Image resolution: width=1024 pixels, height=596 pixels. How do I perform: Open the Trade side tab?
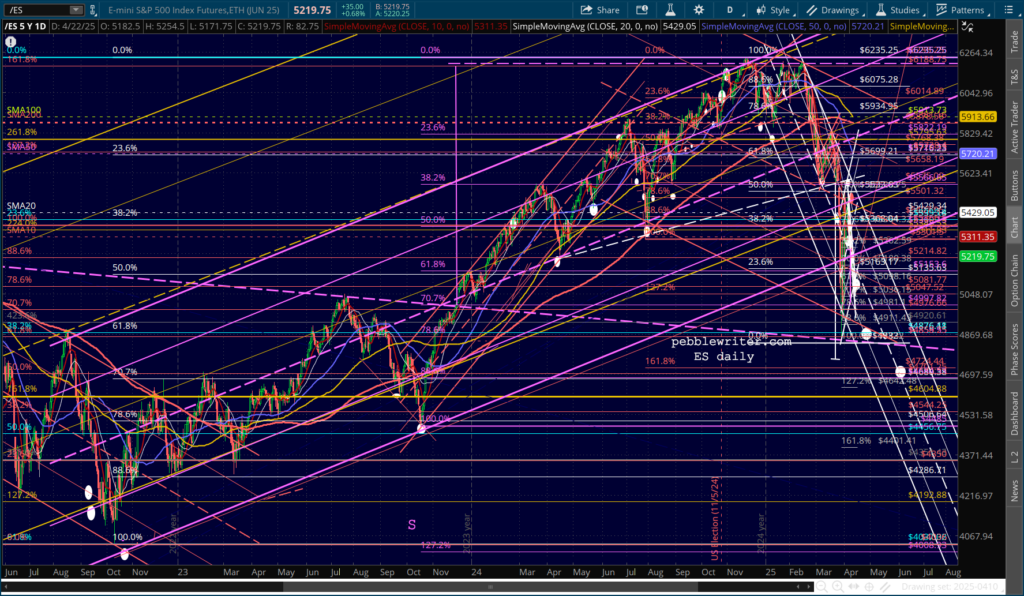[1014, 42]
